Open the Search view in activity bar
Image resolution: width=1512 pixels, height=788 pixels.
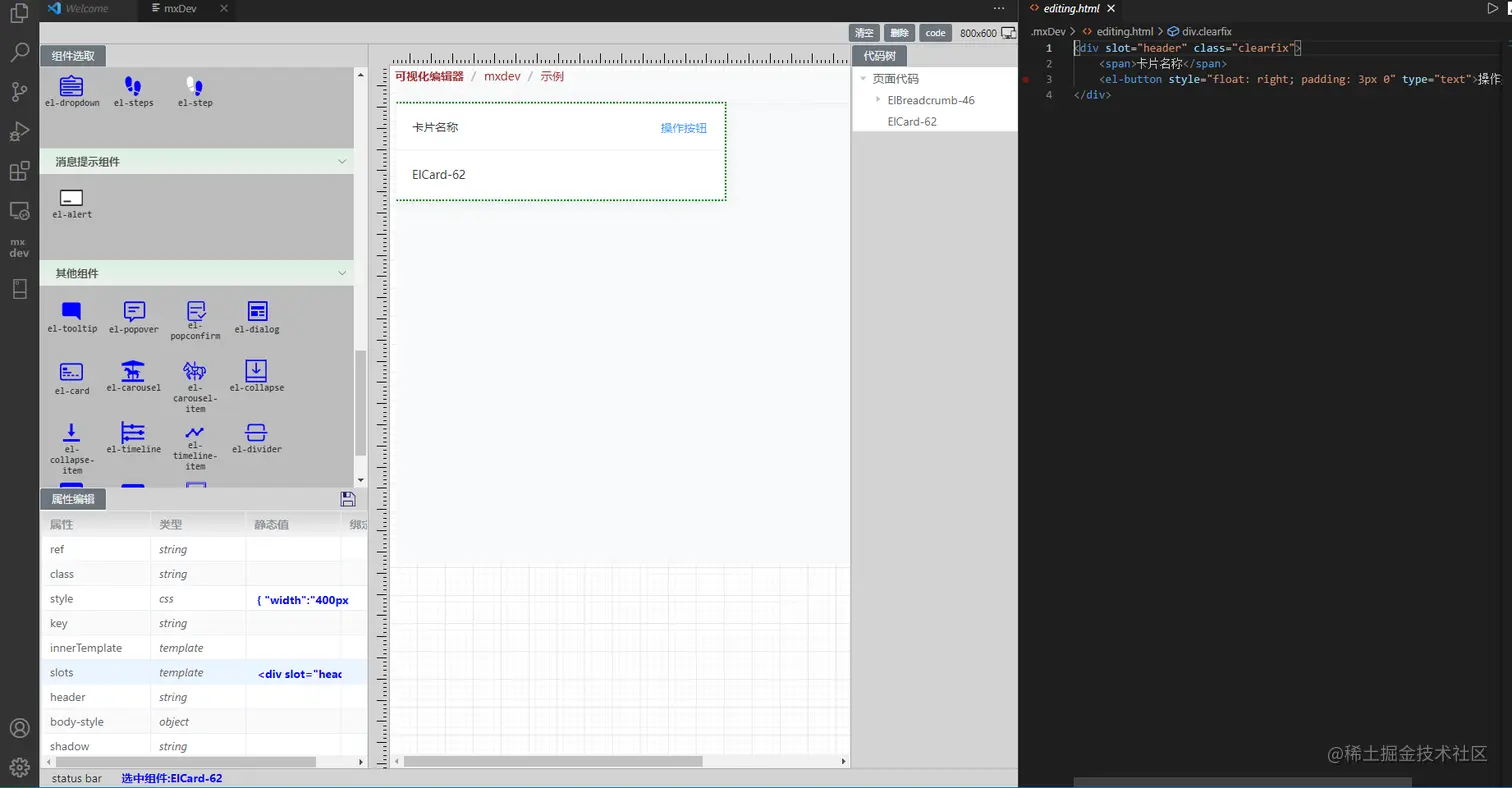pyautogui.click(x=19, y=53)
